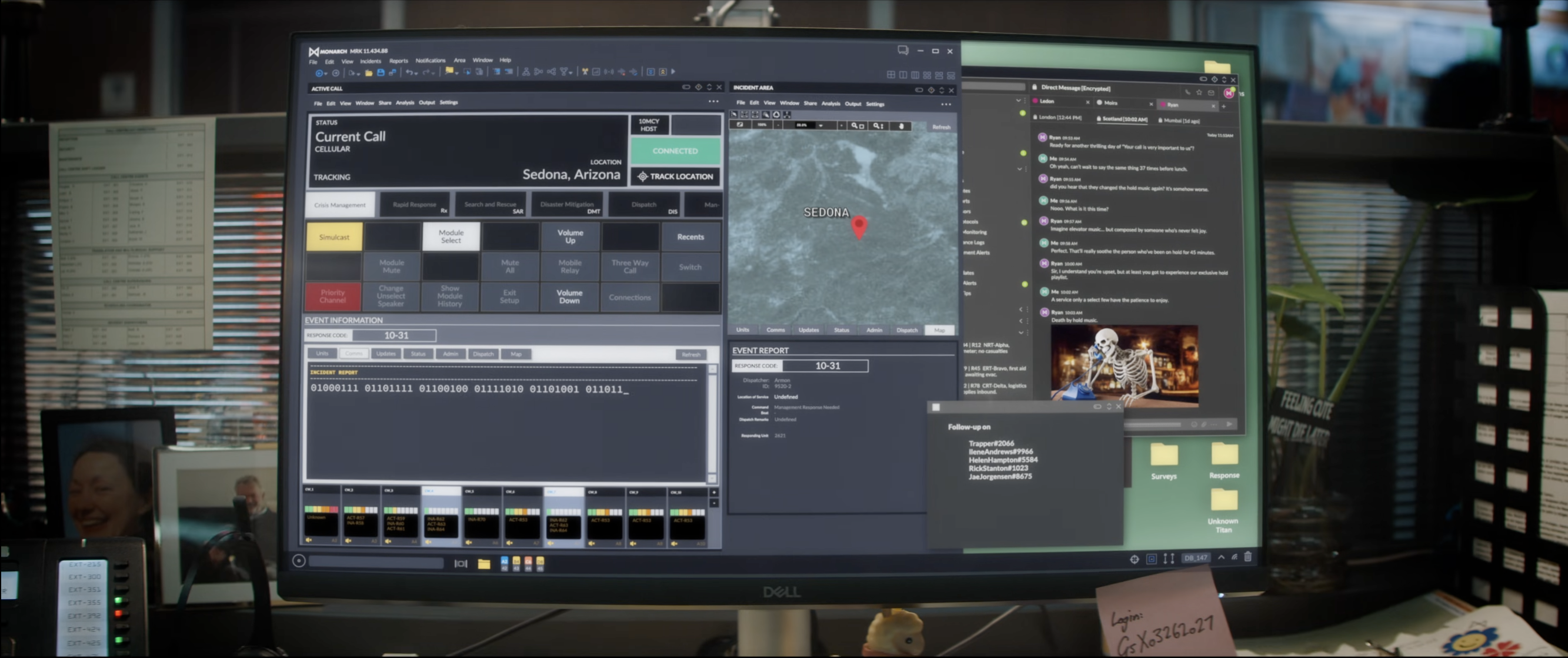Toggle the Simulcast yellow button

point(334,237)
